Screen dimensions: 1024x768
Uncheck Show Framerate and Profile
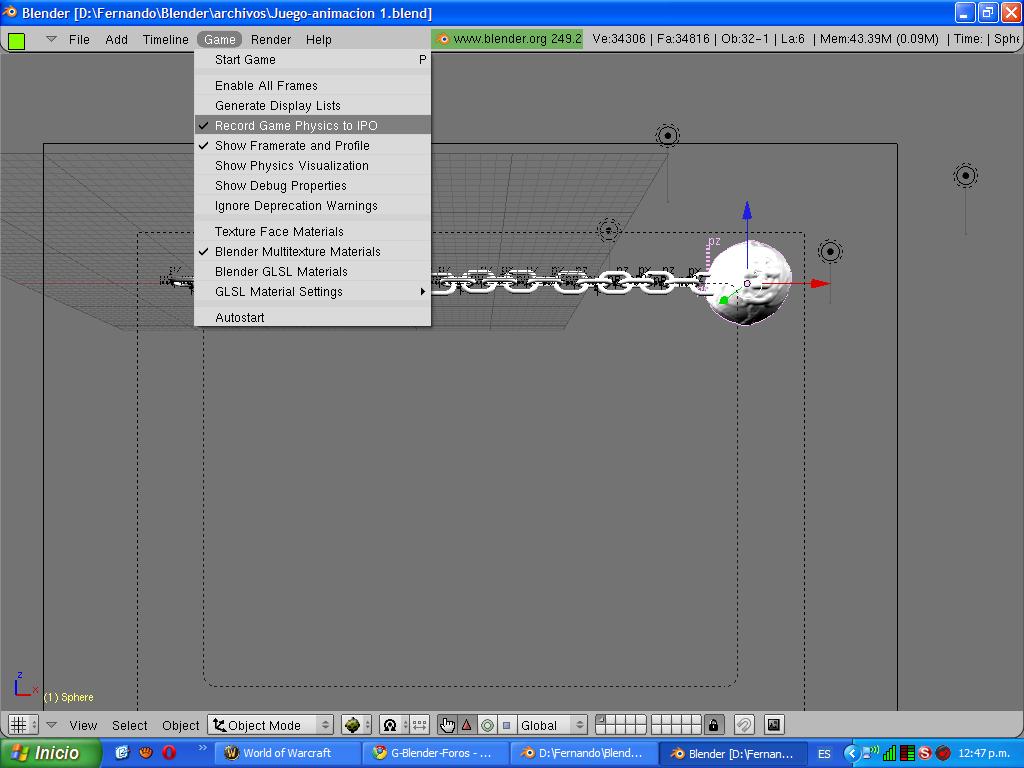pos(313,146)
